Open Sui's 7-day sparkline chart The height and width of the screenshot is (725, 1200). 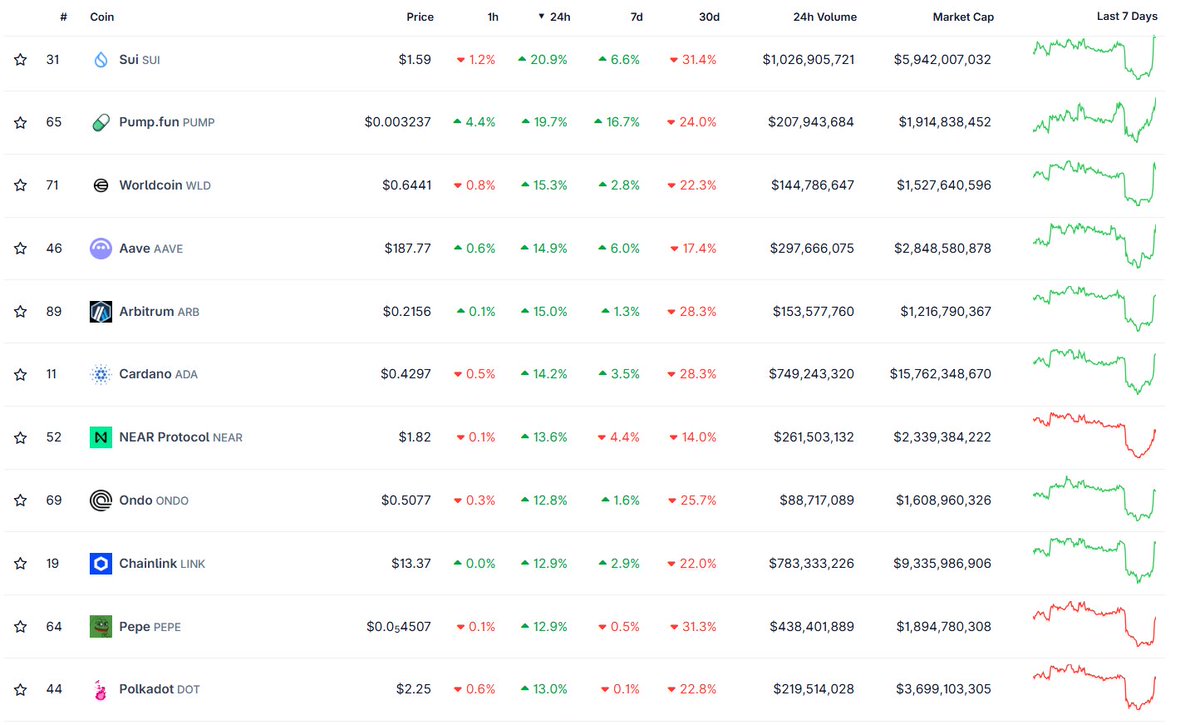(x=1095, y=57)
